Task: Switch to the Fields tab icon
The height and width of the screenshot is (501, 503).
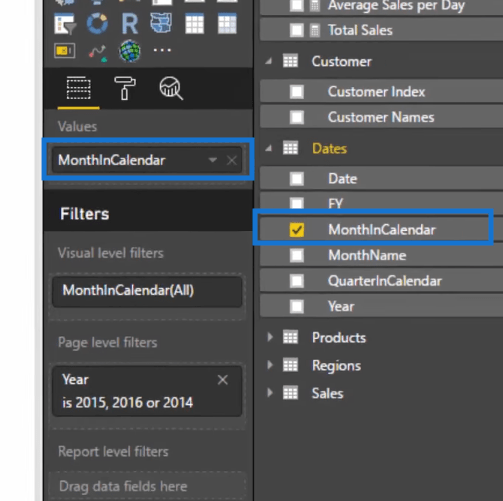Action: pos(79,88)
